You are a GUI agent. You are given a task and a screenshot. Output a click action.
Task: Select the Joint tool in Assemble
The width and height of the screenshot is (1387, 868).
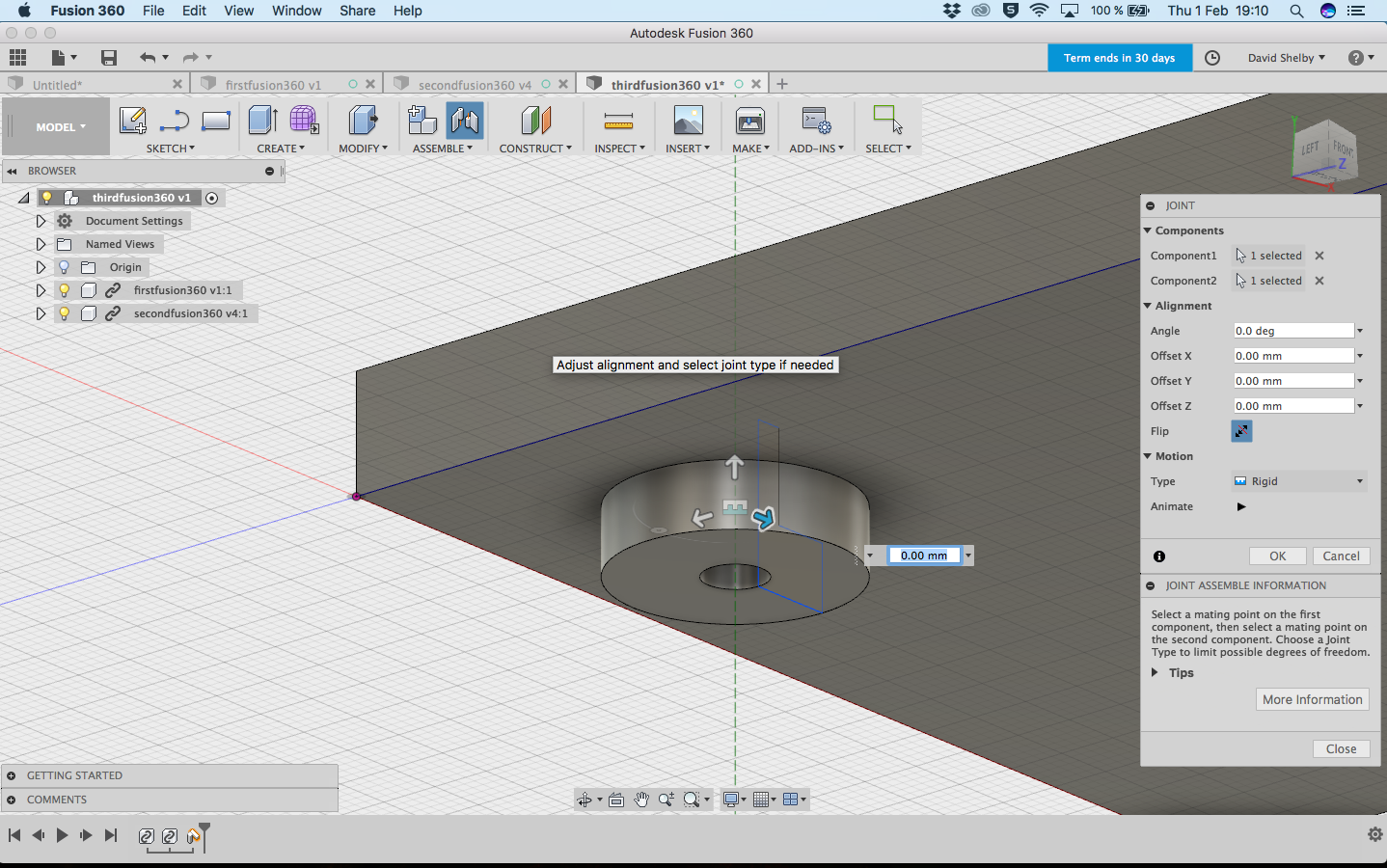coord(464,122)
